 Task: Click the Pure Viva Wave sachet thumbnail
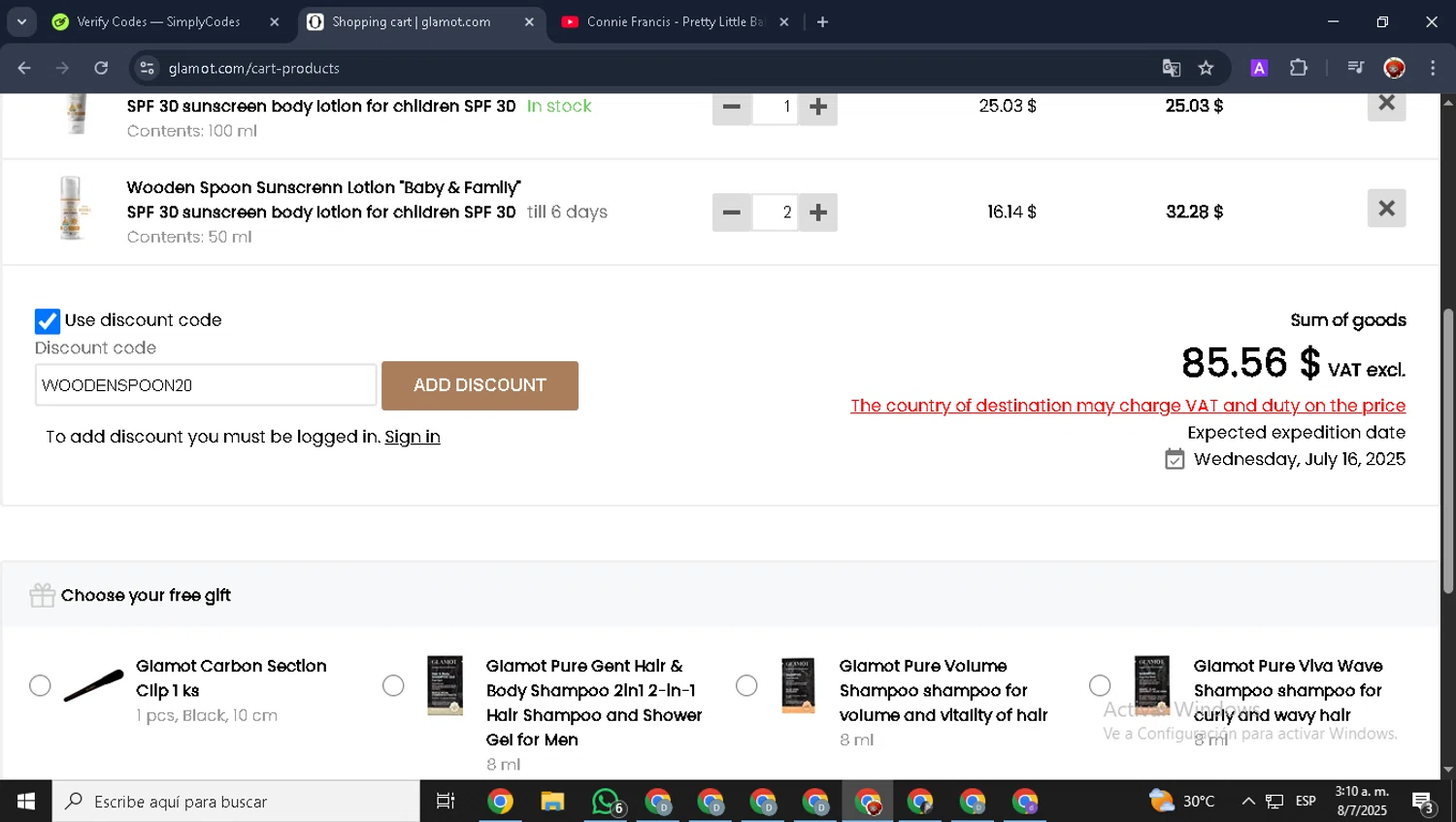click(x=1152, y=685)
